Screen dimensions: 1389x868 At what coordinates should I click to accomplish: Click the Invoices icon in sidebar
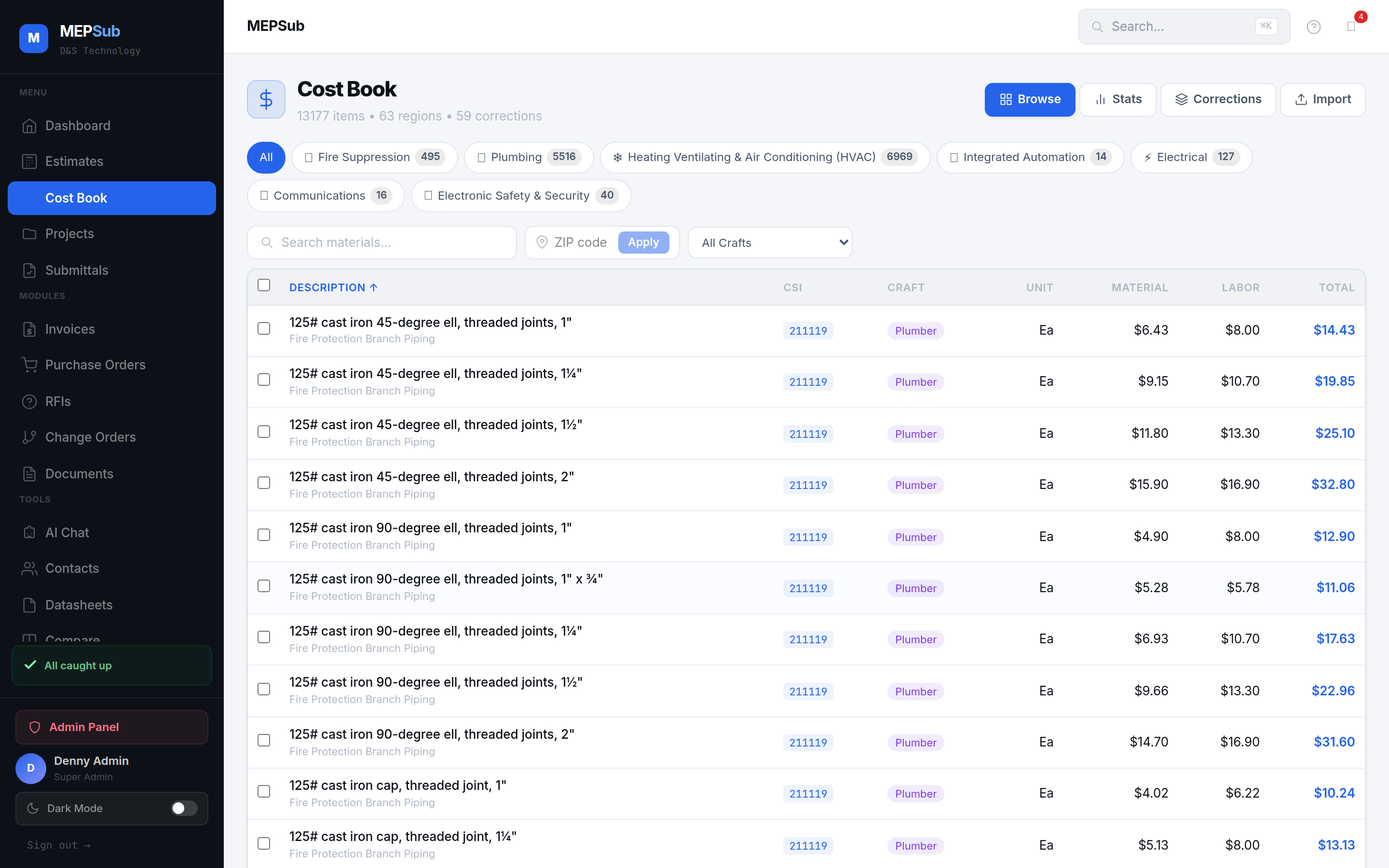(29, 329)
